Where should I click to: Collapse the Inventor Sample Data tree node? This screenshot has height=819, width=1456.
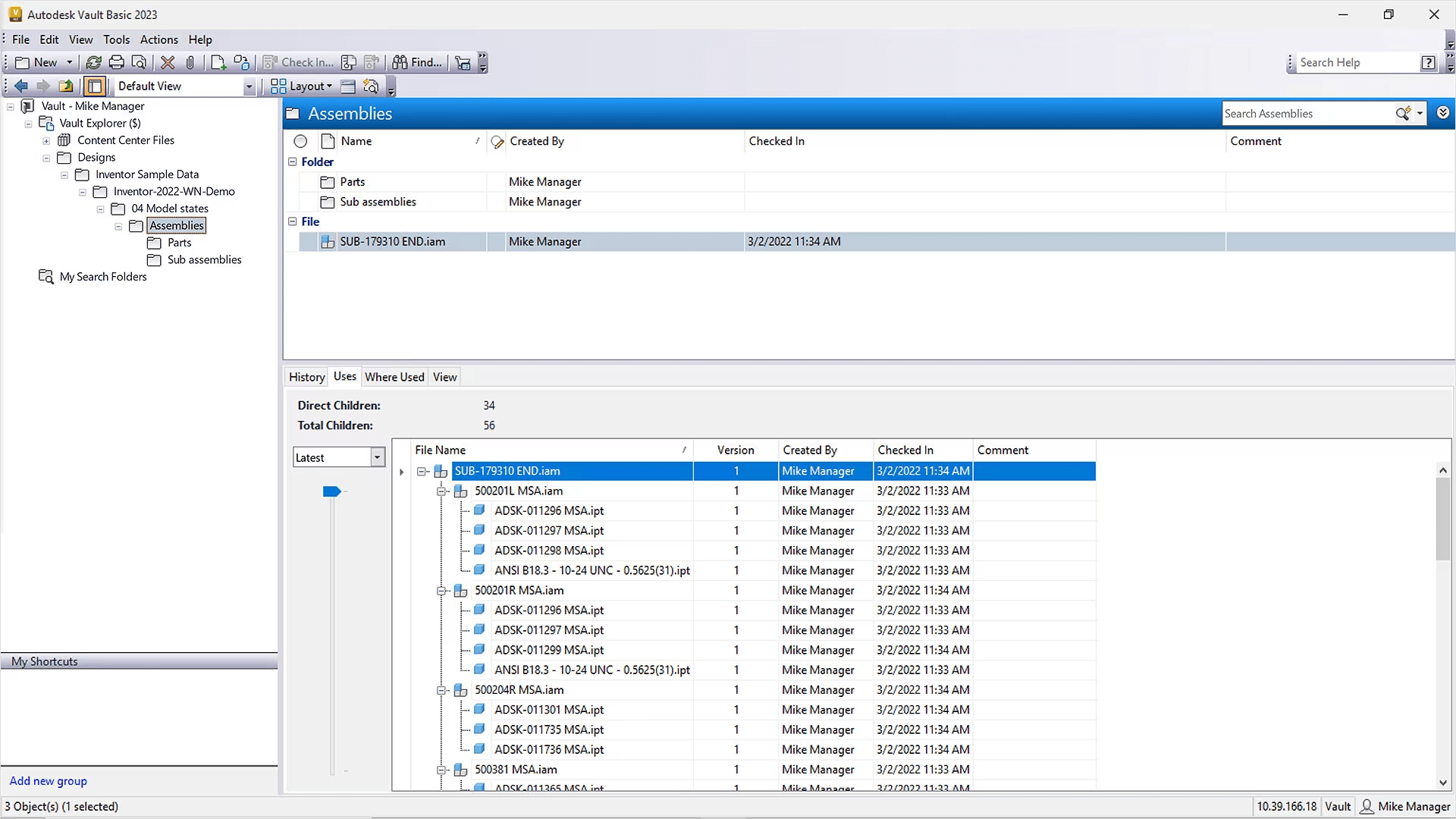coord(64,174)
